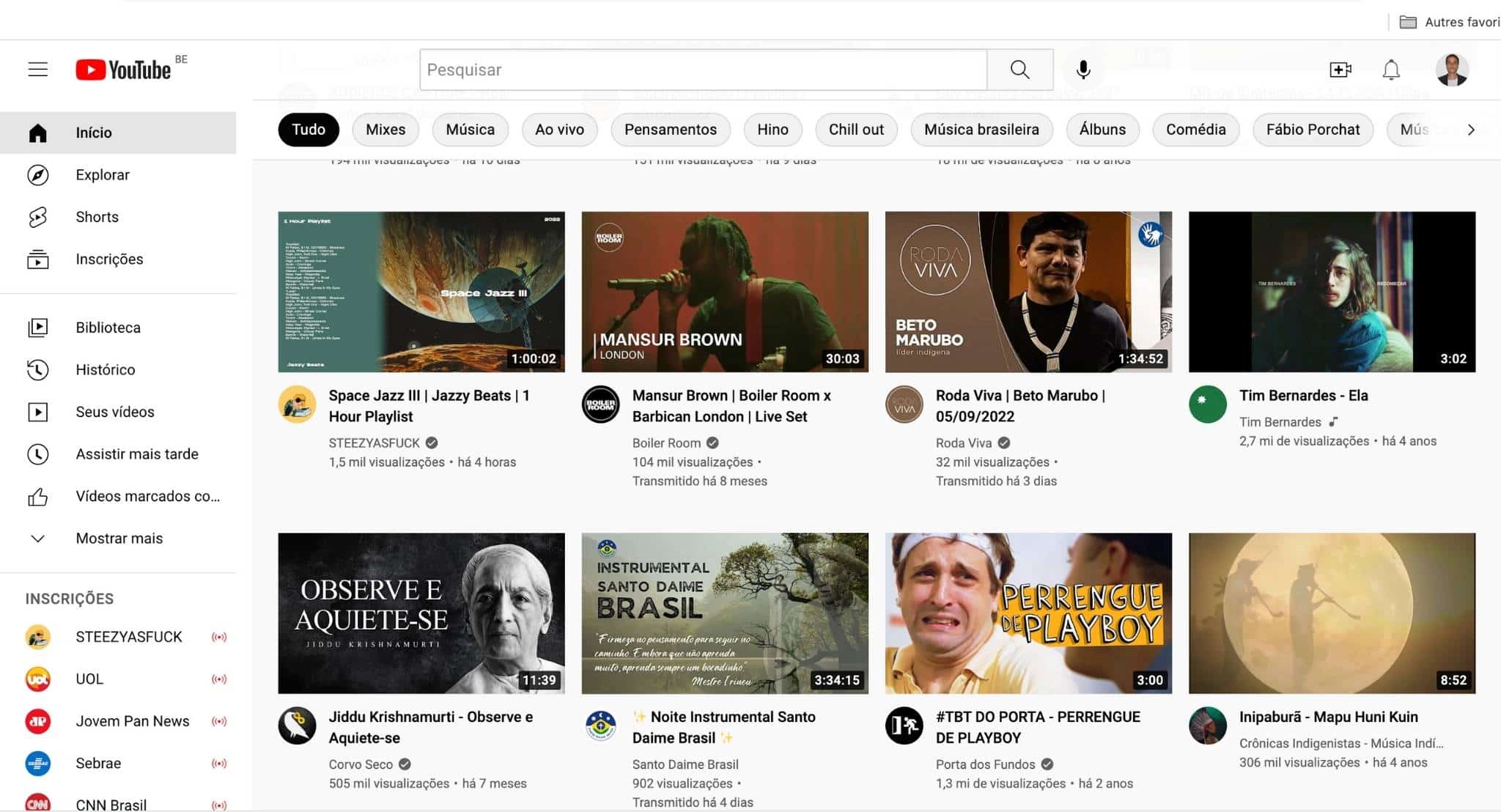This screenshot has width=1501, height=812.
Task: Open Sebrae channel avatar in sidebar
Action: click(x=38, y=764)
